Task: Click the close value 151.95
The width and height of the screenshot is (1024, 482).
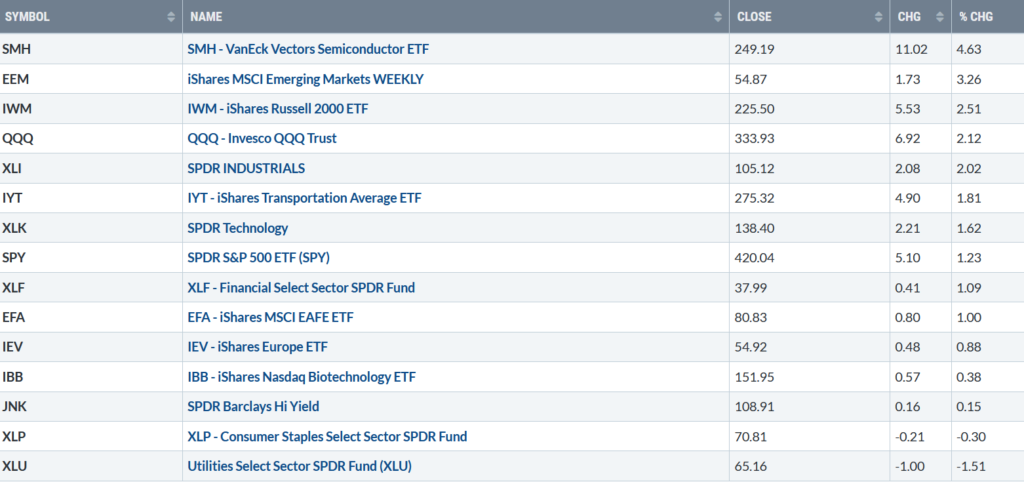Action: (755, 377)
